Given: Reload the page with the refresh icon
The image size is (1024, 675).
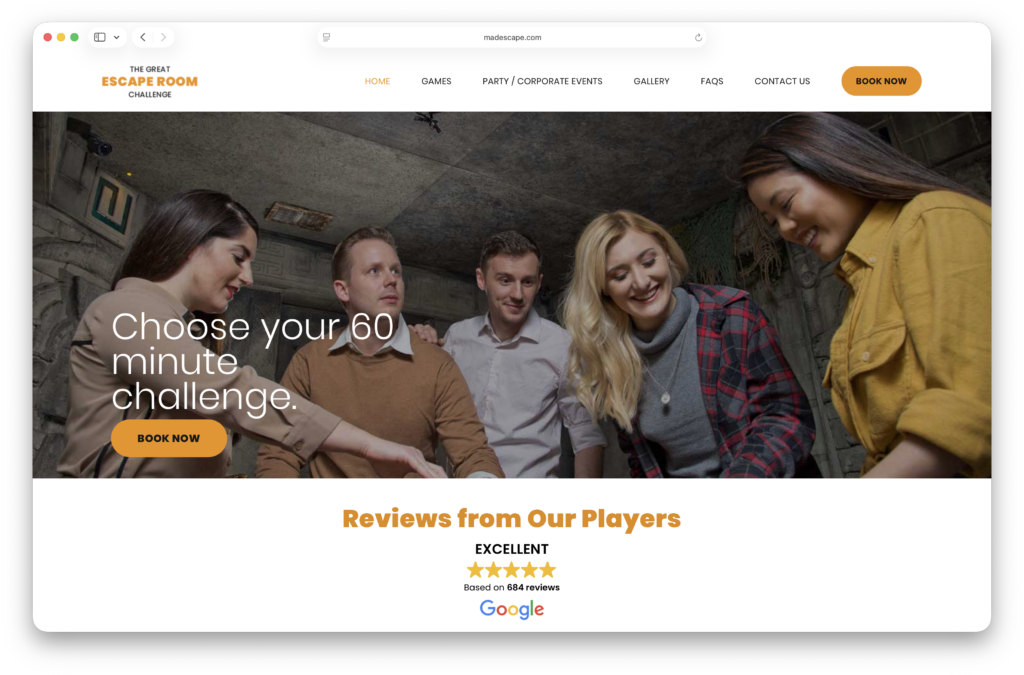Looking at the screenshot, I should tap(698, 37).
